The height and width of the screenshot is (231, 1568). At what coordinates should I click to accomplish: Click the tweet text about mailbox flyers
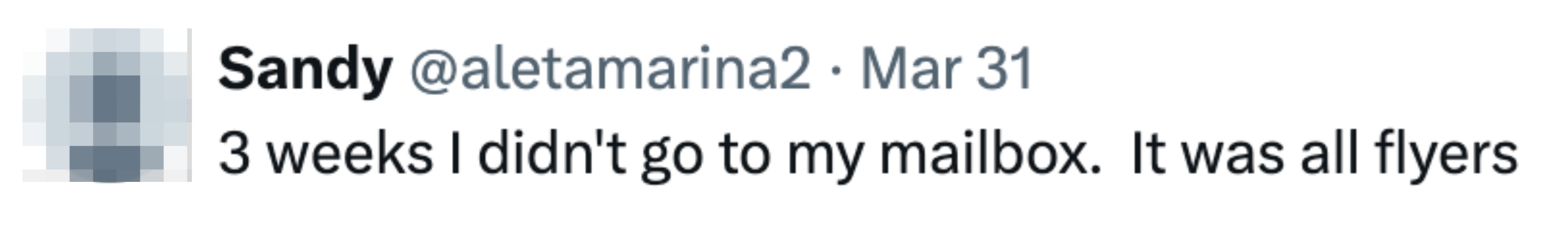[x=867, y=154]
